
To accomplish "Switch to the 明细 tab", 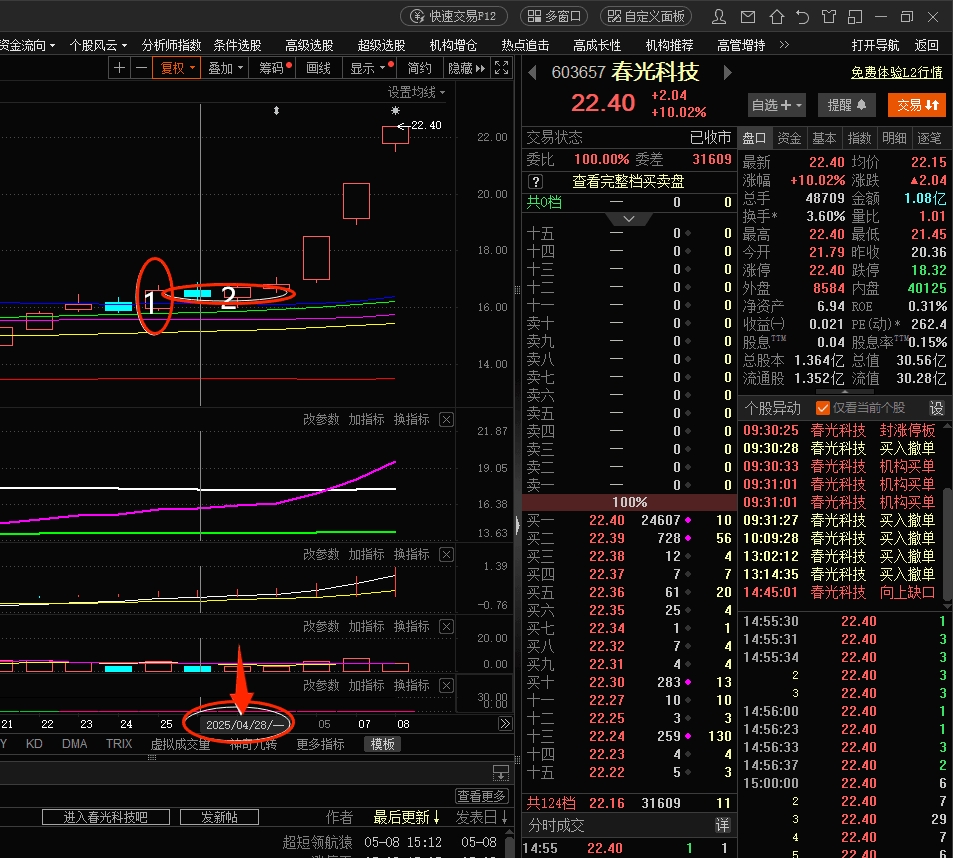I will (894, 138).
